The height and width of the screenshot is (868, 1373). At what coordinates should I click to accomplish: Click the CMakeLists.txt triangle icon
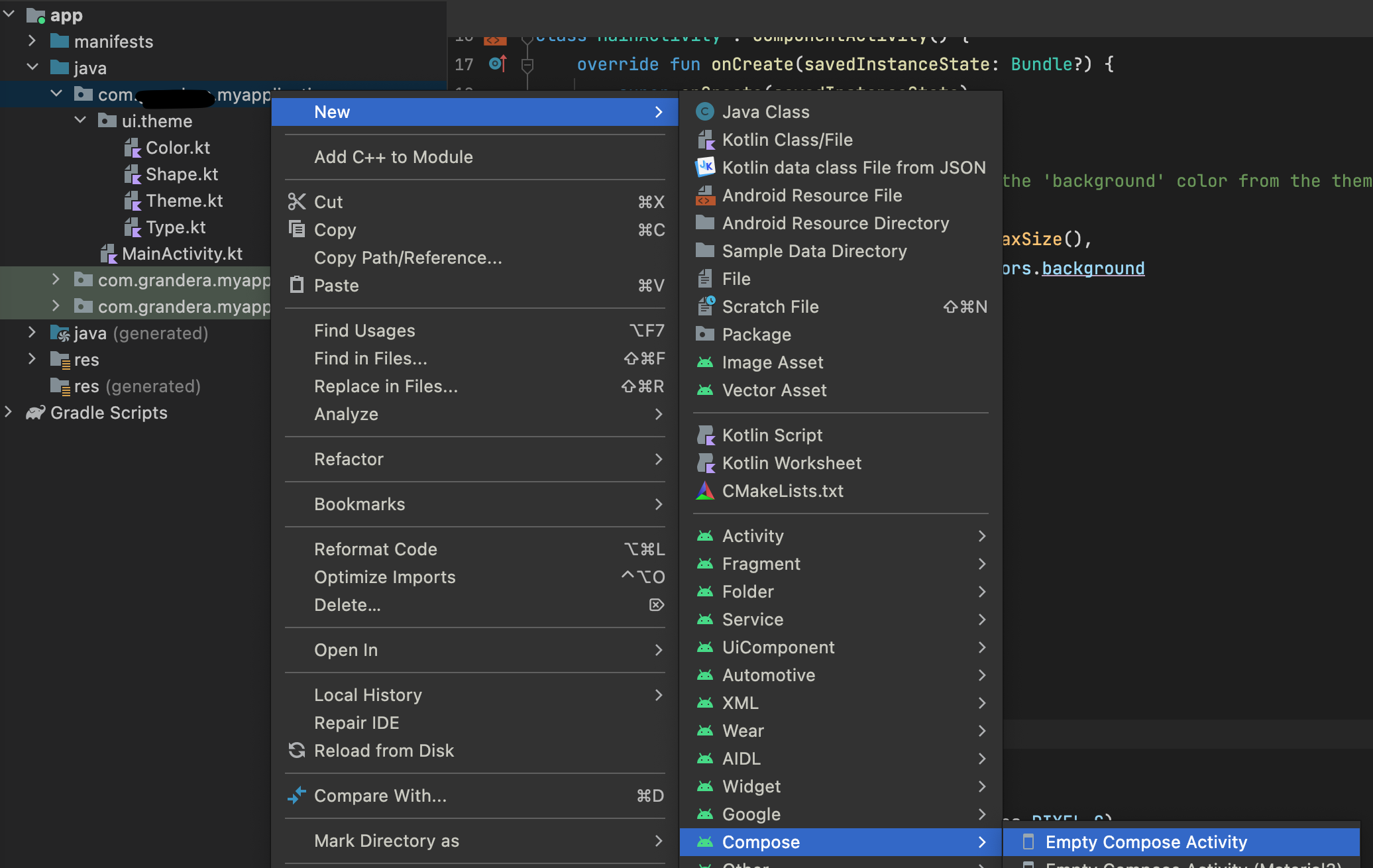[704, 491]
